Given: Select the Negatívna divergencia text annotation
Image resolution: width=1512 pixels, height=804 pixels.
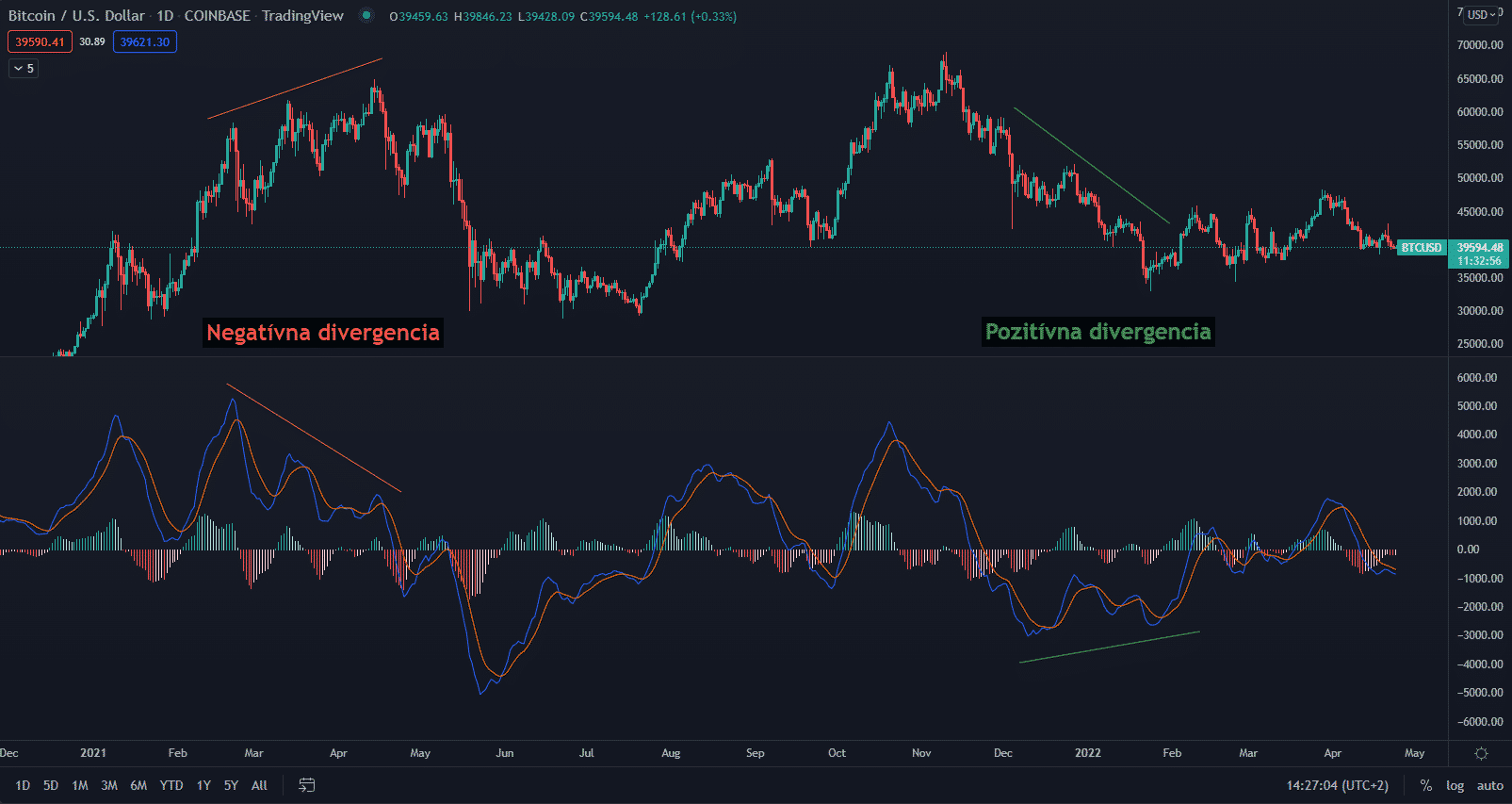Looking at the screenshot, I should coord(323,333).
